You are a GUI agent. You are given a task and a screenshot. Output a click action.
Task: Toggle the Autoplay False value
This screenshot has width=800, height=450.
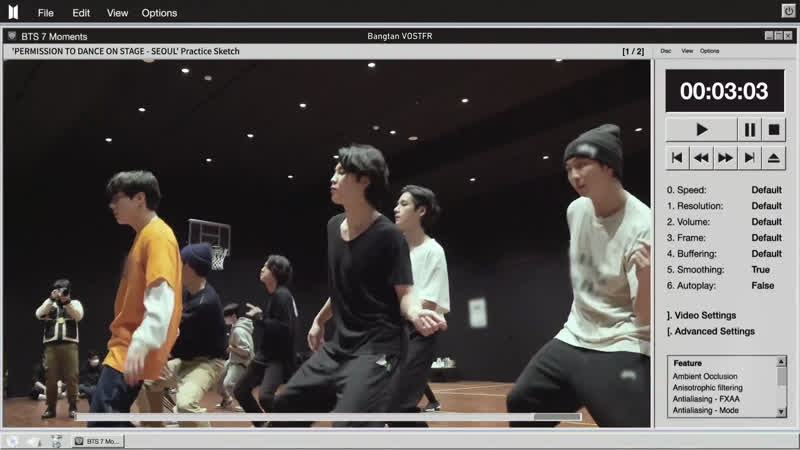[x=762, y=286]
